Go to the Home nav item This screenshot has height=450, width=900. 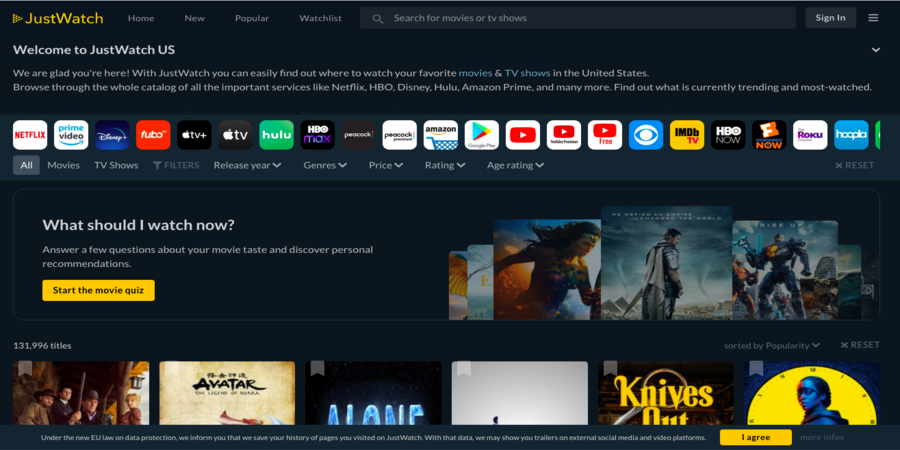coord(141,18)
